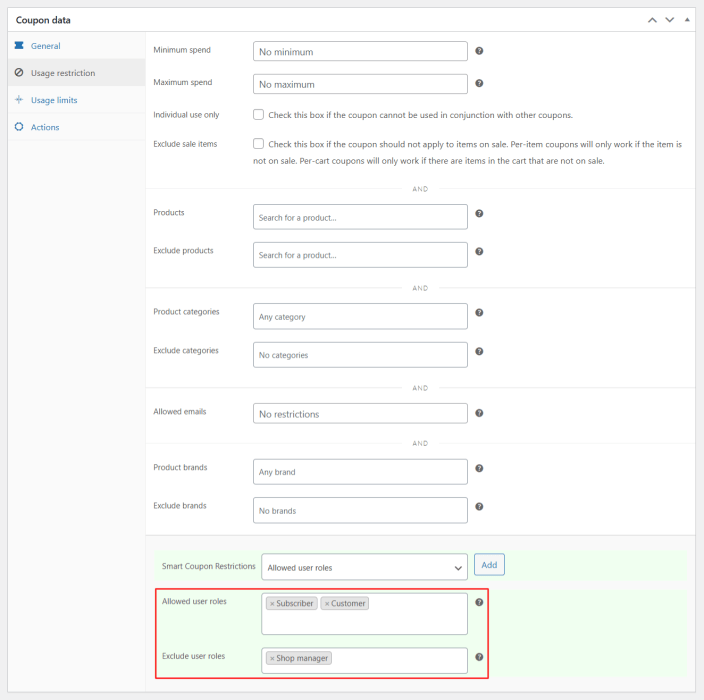Remove Shop manager from excluded roles
This screenshot has width=704, height=700.
(x=272, y=658)
